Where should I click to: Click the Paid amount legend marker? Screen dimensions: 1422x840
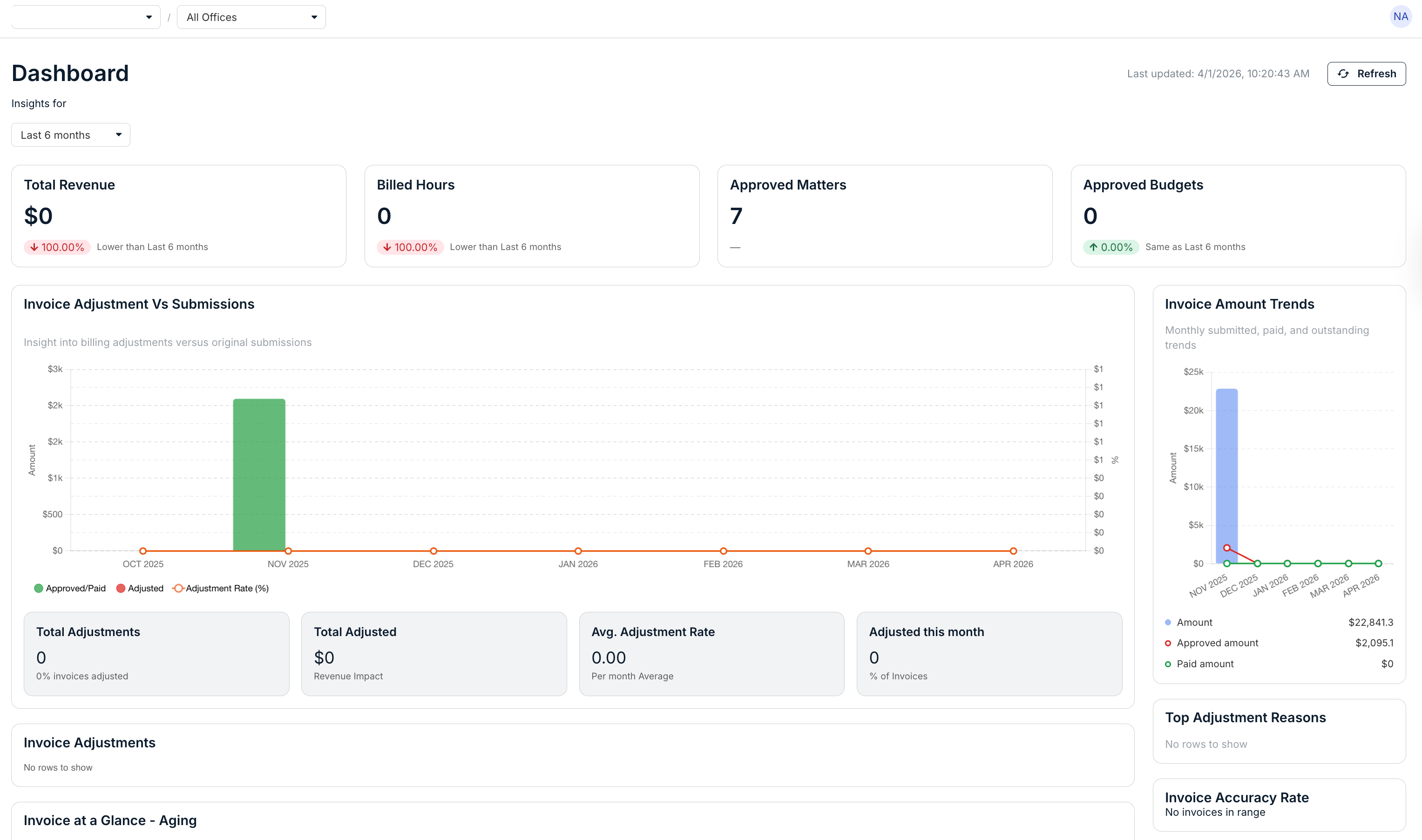1168,664
